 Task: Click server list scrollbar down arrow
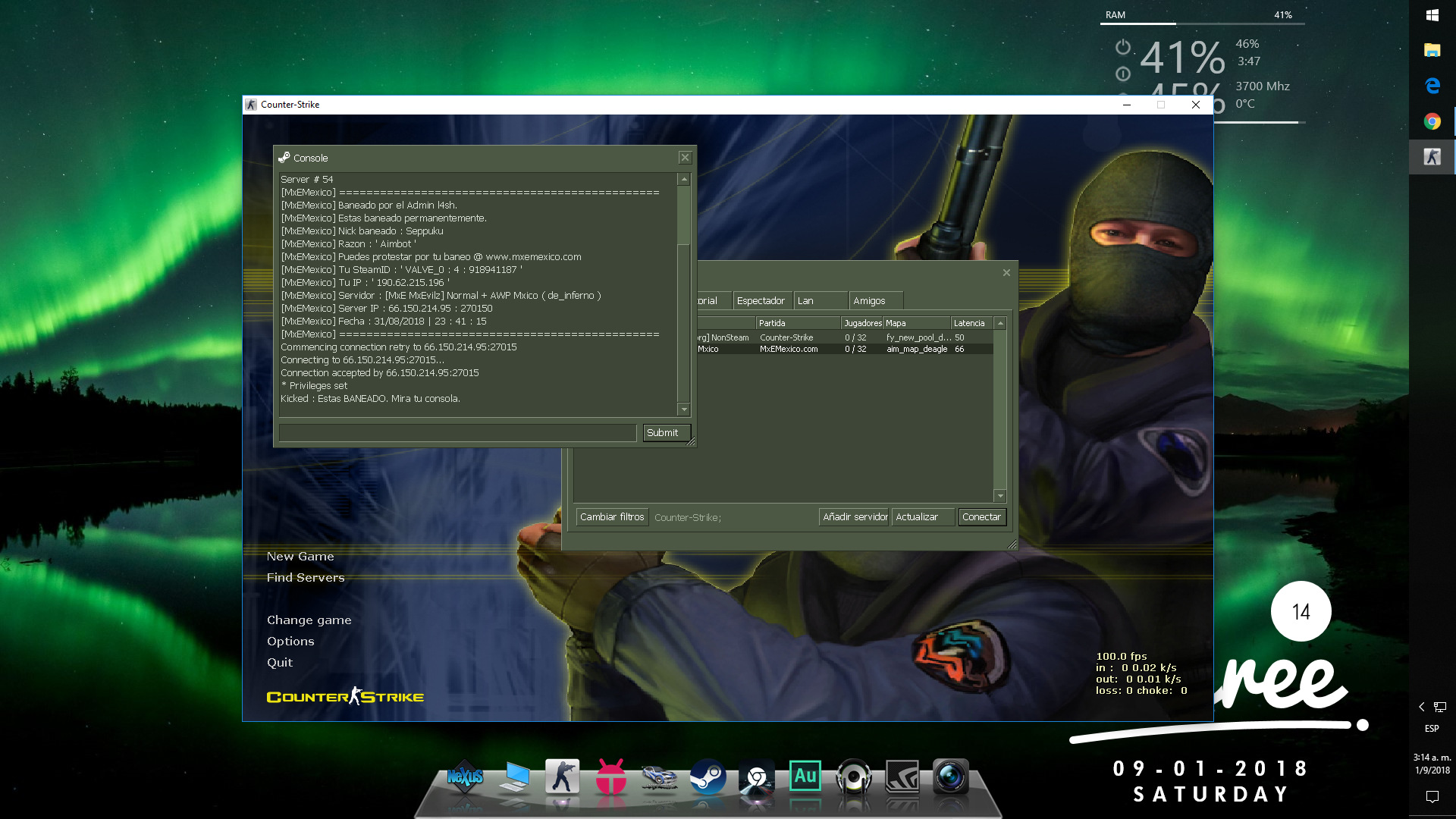point(1000,496)
